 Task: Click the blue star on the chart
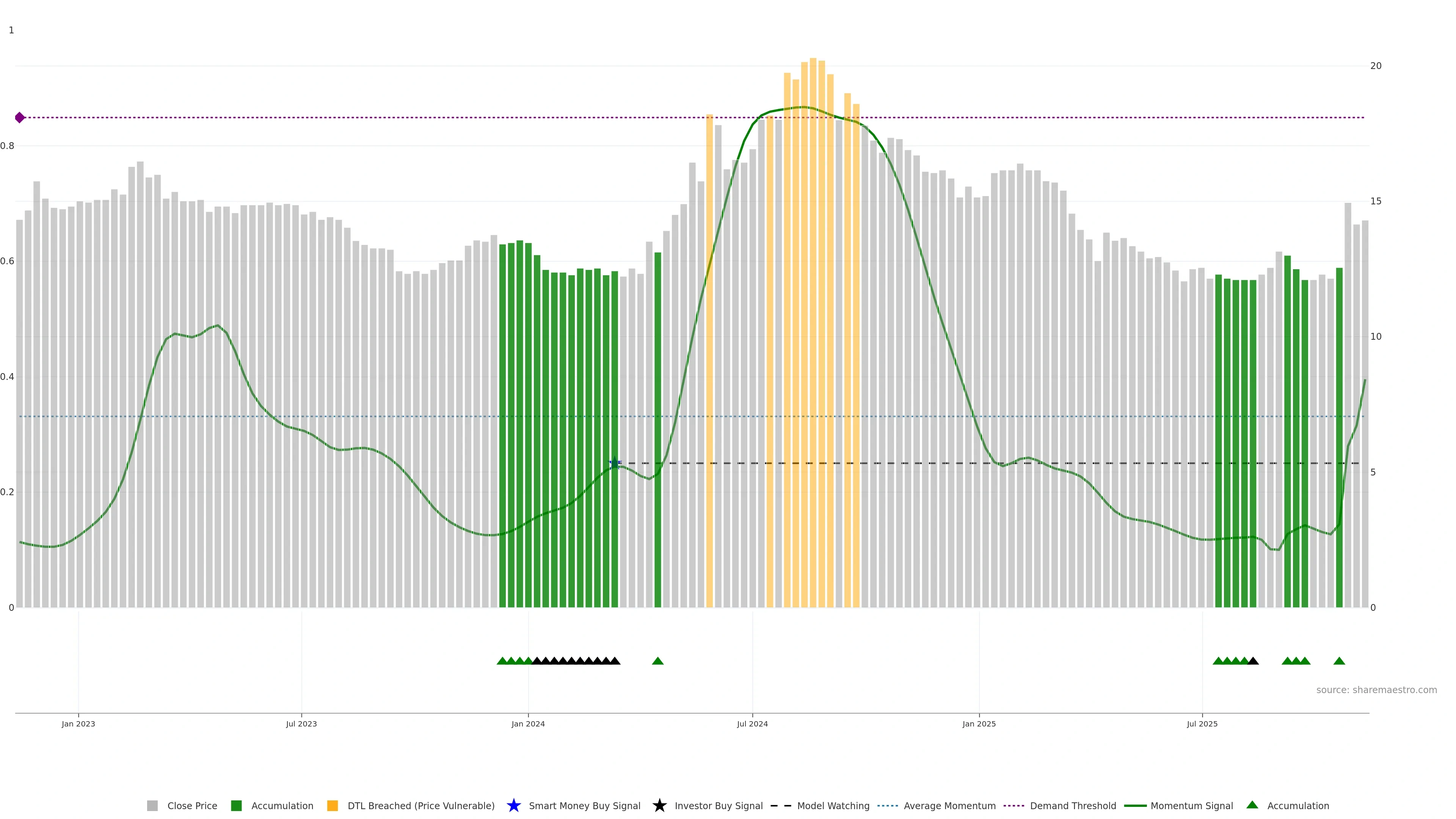click(x=615, y=463)
